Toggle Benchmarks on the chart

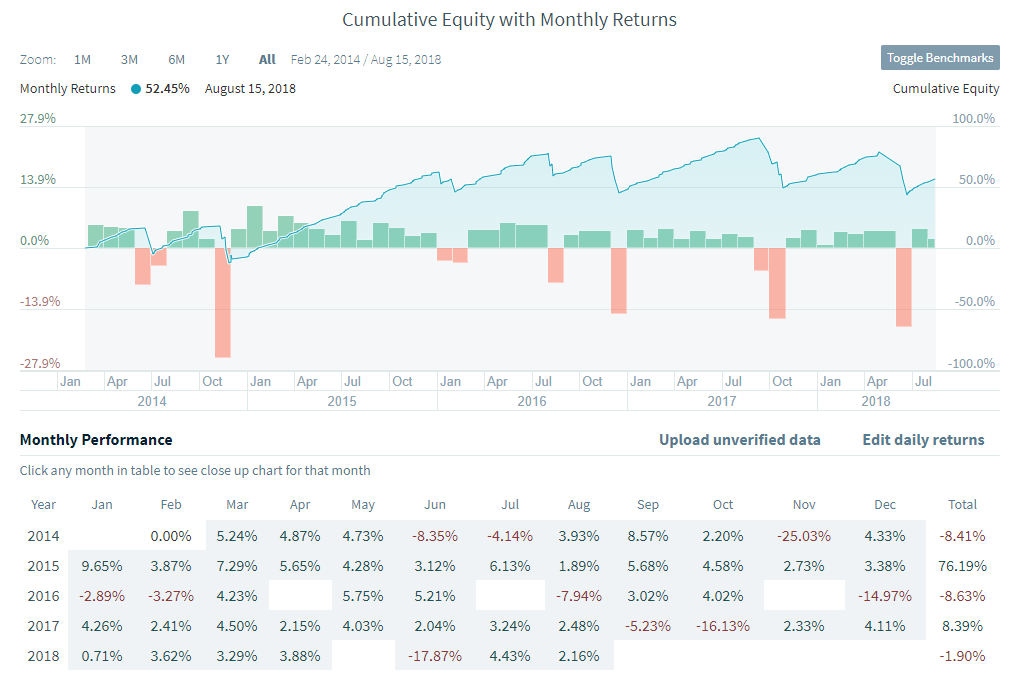[x=940, y=58]
